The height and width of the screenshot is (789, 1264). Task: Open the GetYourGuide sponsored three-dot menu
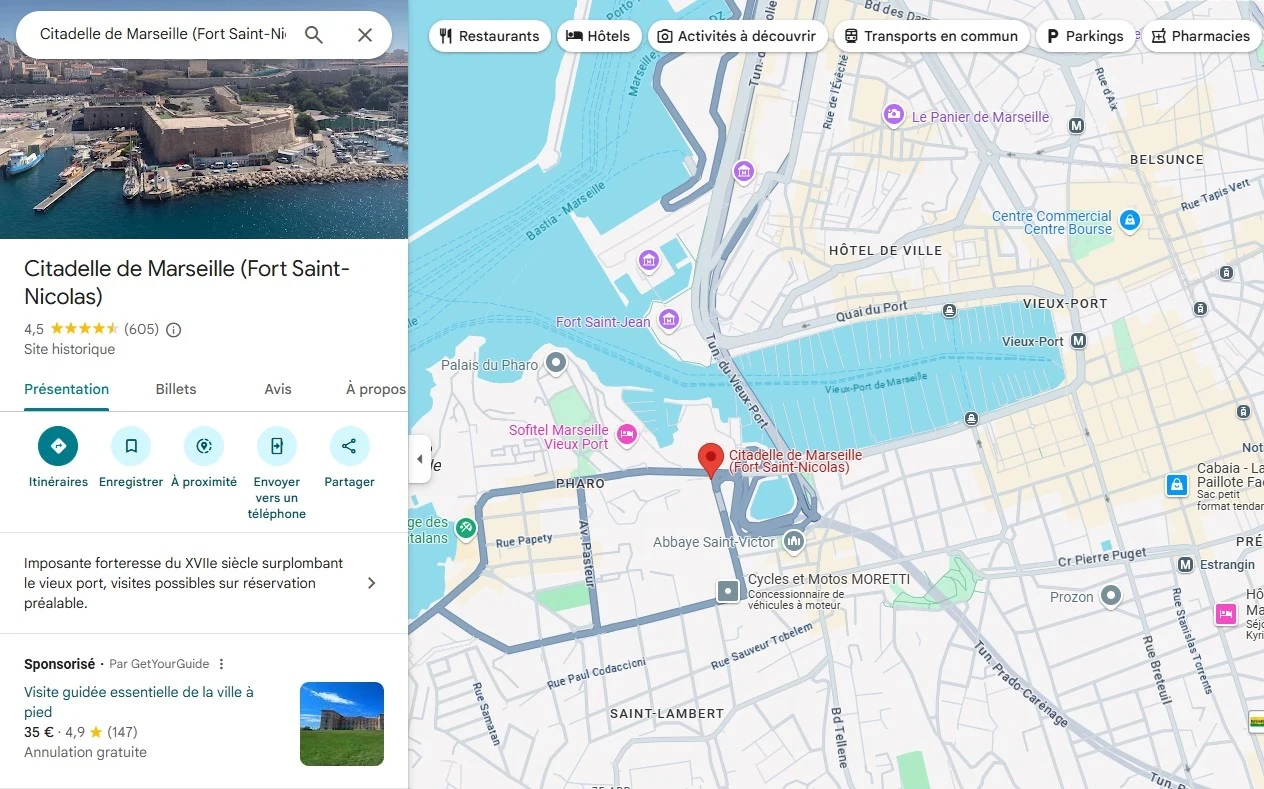(x=221, y=663)
